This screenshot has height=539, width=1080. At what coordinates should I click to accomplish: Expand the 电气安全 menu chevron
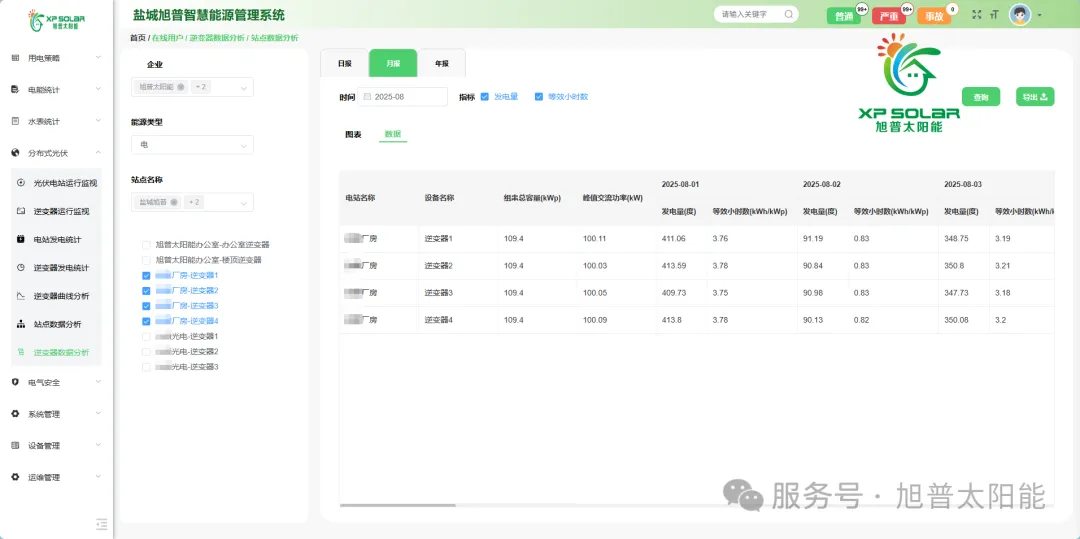pos(98,382)
